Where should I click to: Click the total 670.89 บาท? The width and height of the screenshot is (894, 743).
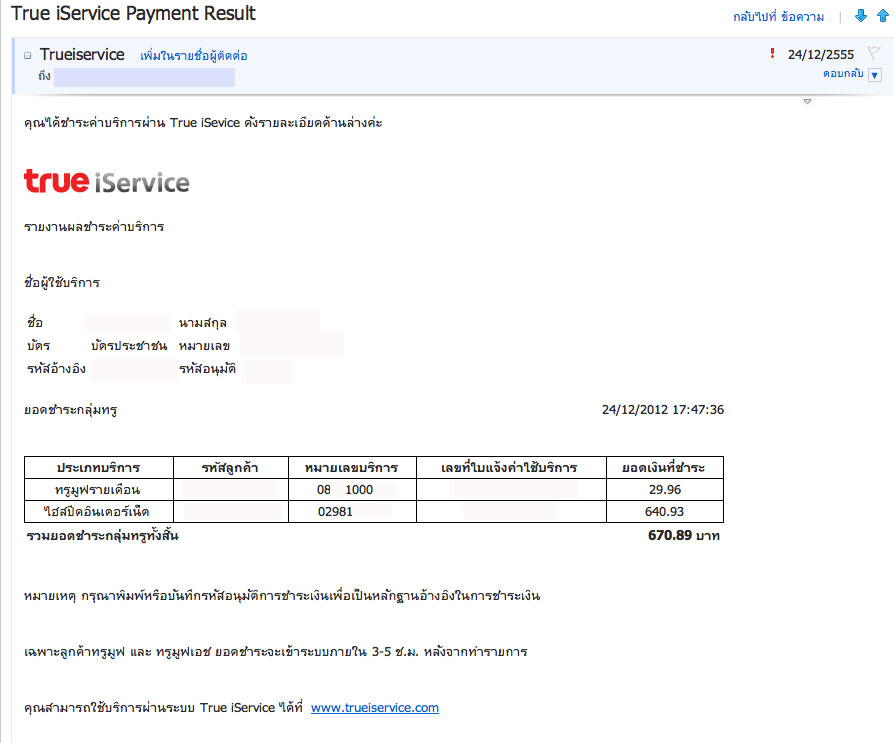(684, 535)
